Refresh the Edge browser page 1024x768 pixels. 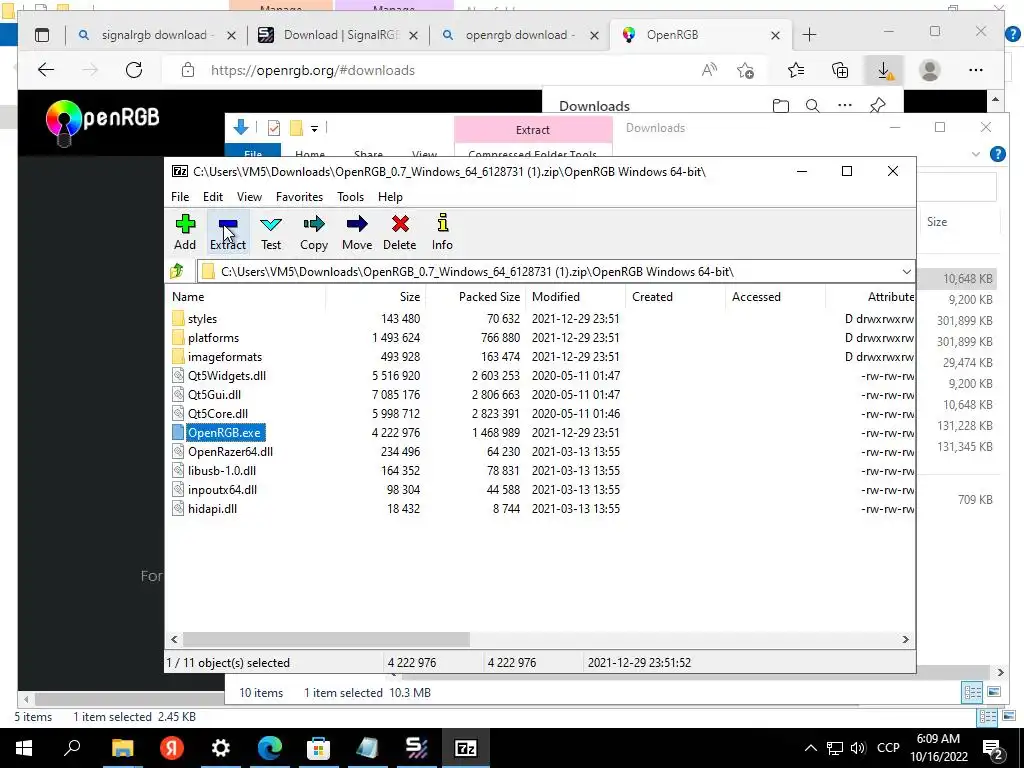pyautogui.click(x=134, y=70)
